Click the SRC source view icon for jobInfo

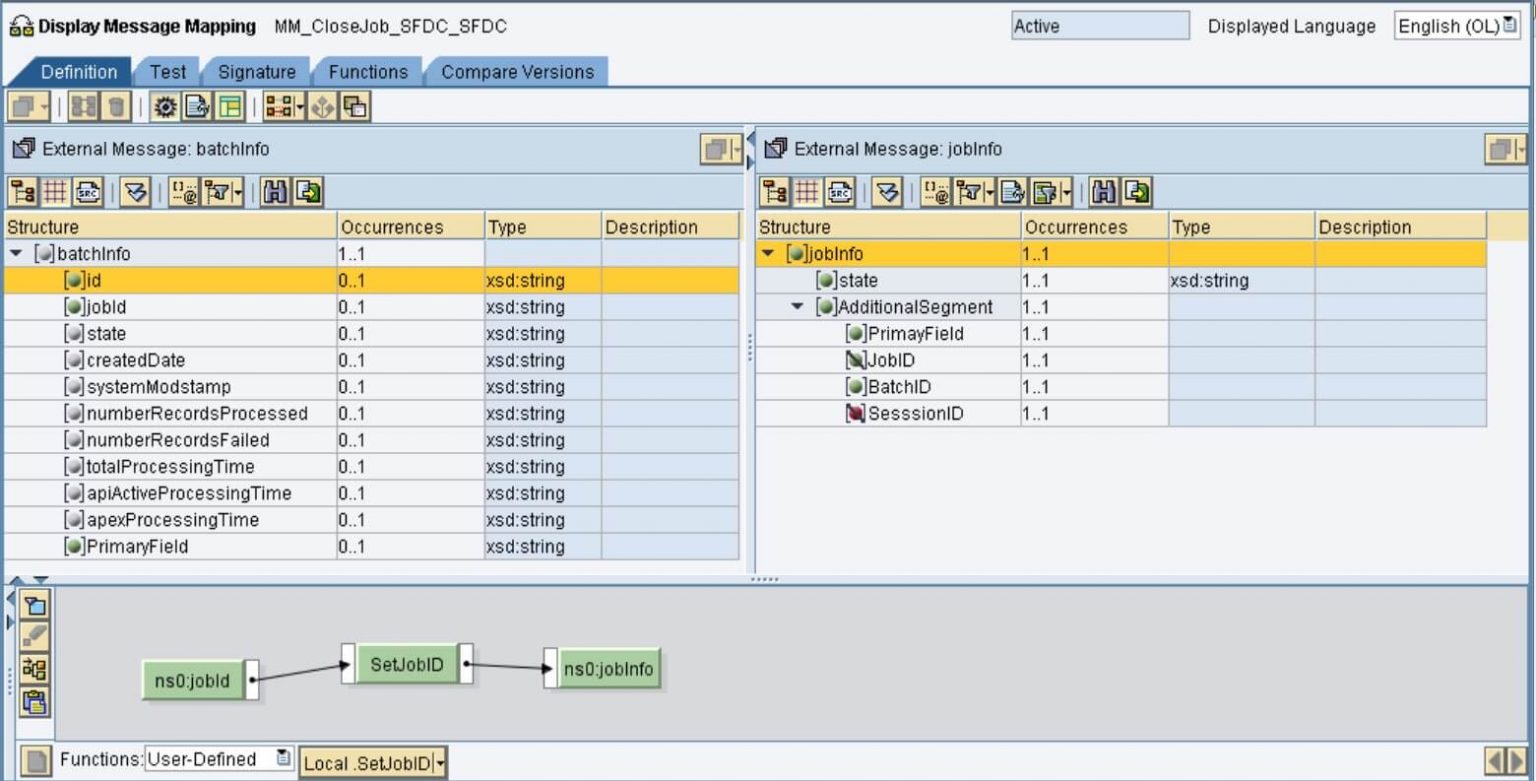click(x=842, y=190)
